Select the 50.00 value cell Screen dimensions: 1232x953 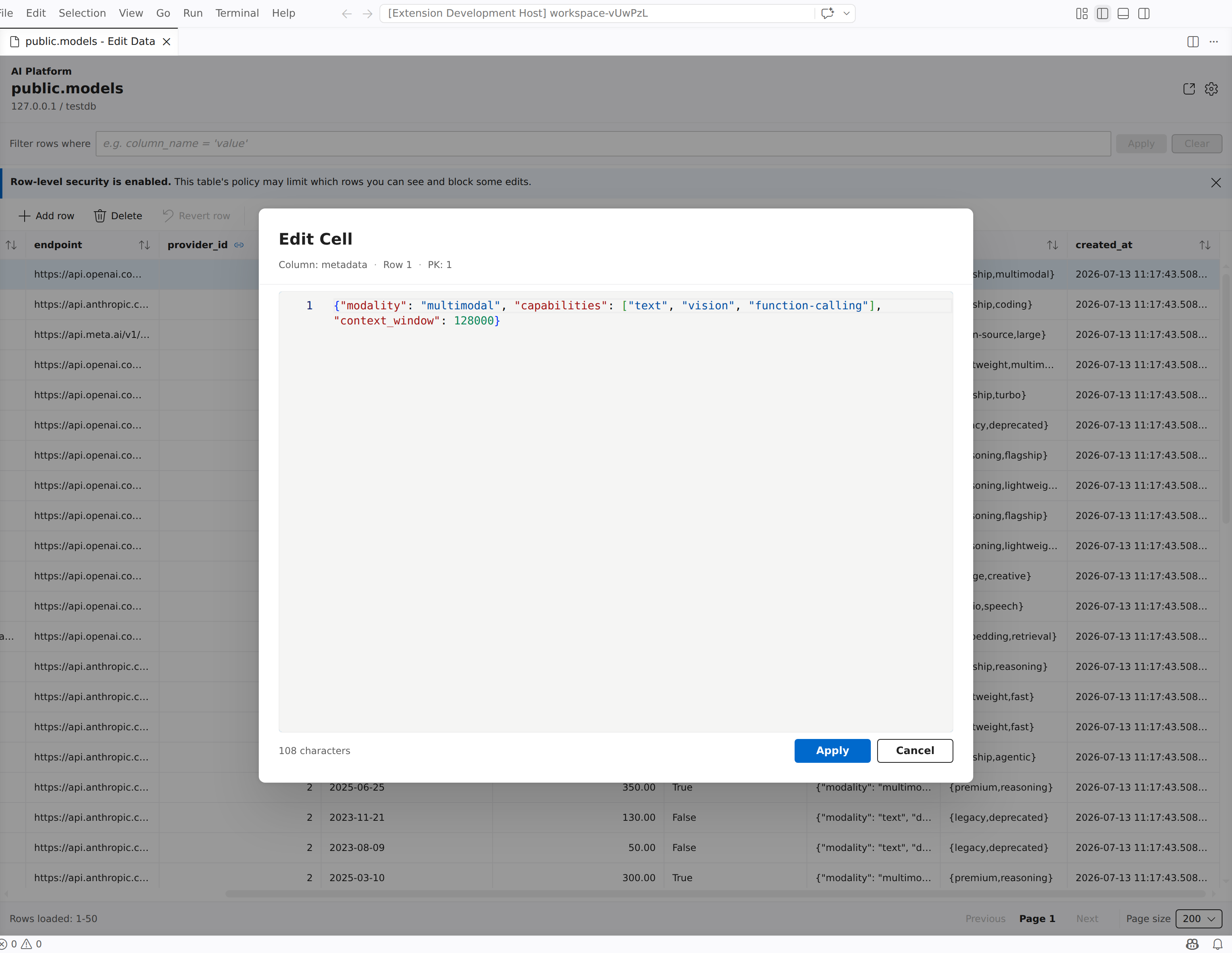[x=578, y=847]
